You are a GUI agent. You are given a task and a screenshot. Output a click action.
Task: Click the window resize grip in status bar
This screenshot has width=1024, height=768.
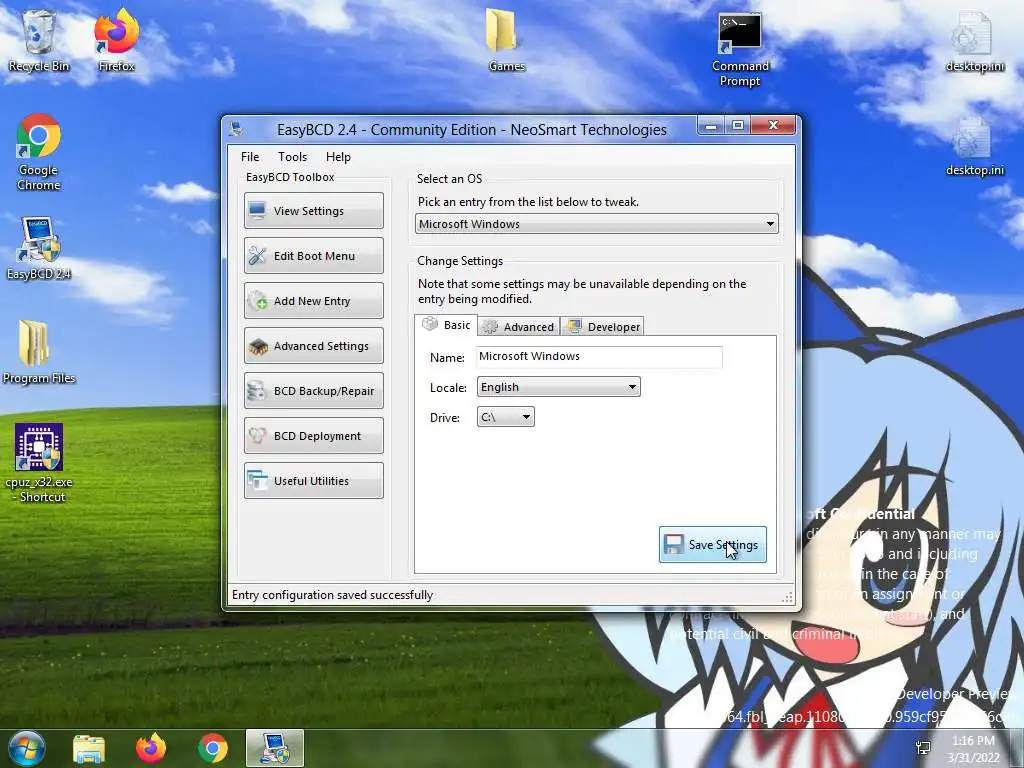pos(788,597)
